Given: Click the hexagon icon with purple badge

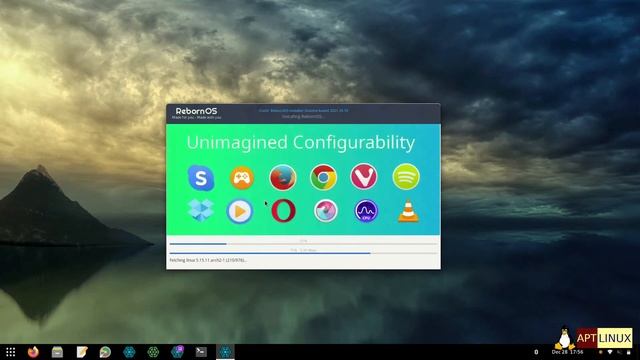Looking at the screenshot, I should (x=177, y=351).
